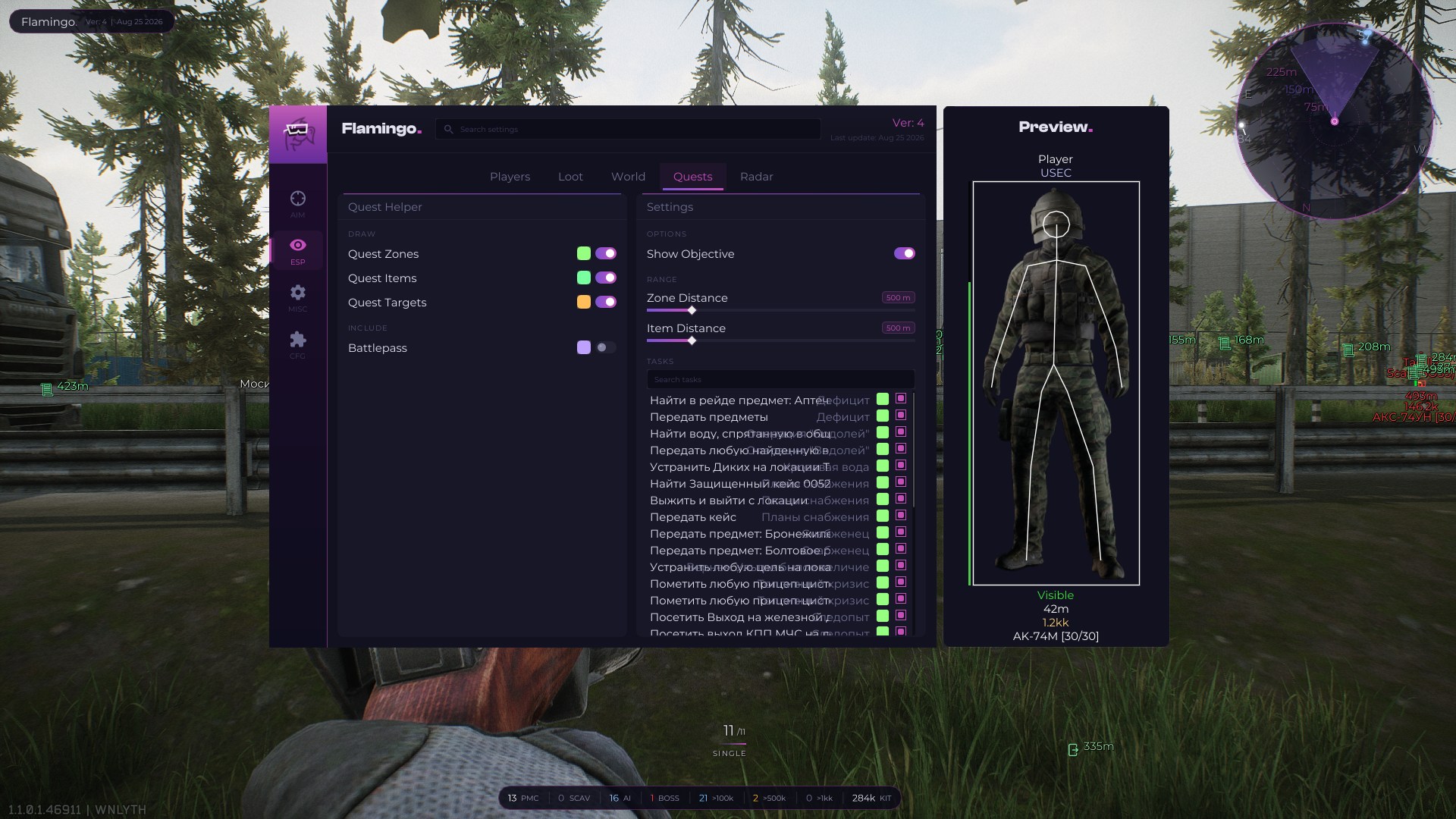Click the task list scrollbar
The width and height of the screenshot is (1456, 819).
[913, 450]
